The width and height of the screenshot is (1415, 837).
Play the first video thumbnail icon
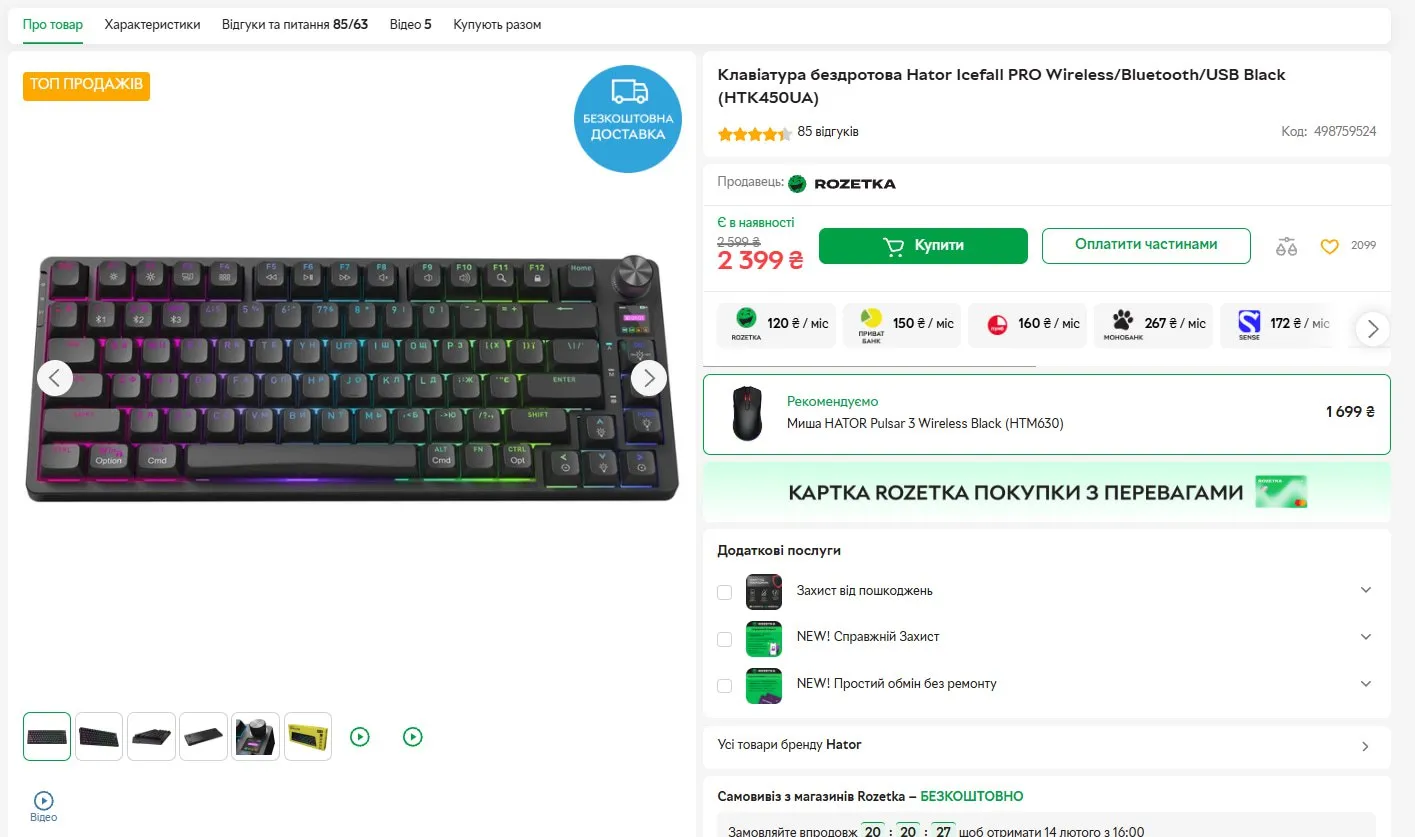tap(360, 737)
